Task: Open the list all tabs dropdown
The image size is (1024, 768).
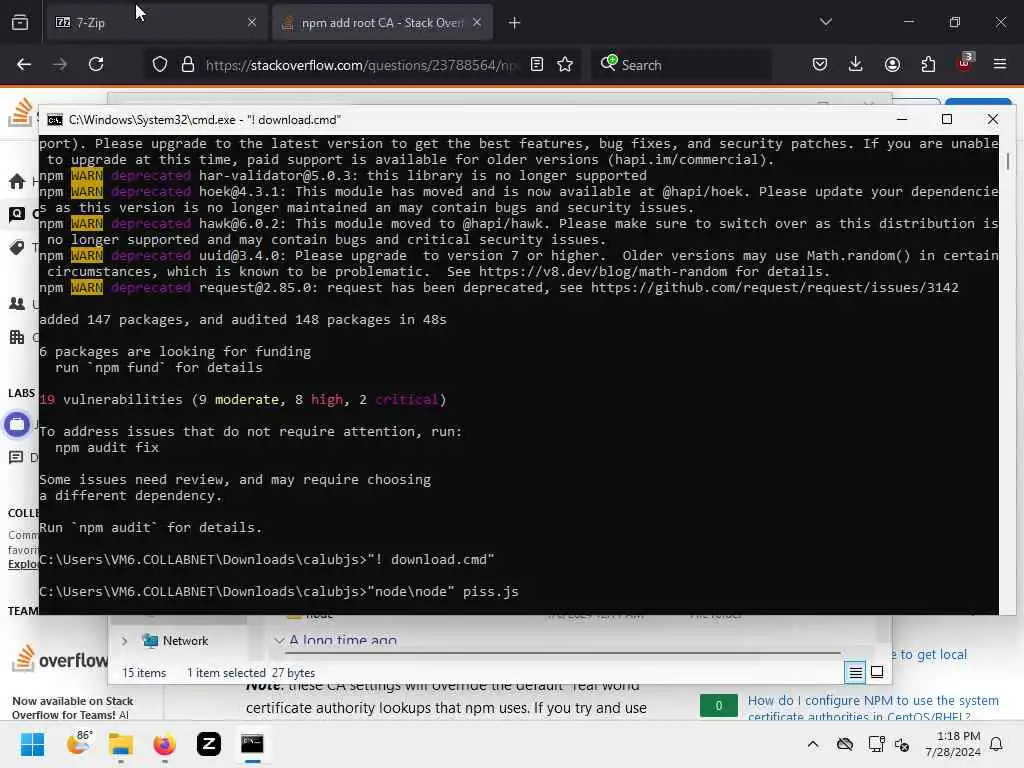Action: (826, 22)
